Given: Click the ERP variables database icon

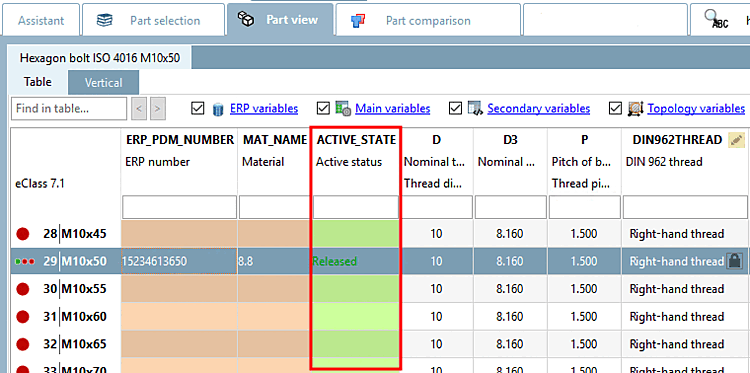Looking at the screenshot, I should pyautogui.click(x=218, y=109).
